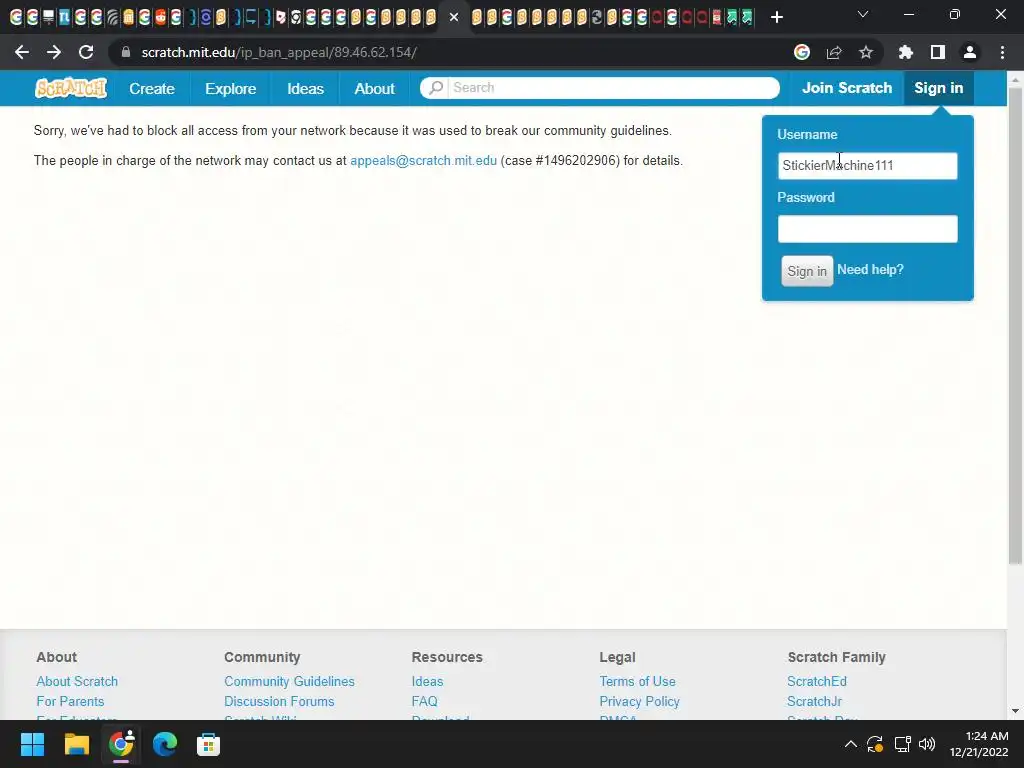Go back using browser back arrow
The width and height of the screenshot is (1024, 768).
click(22, 52)
